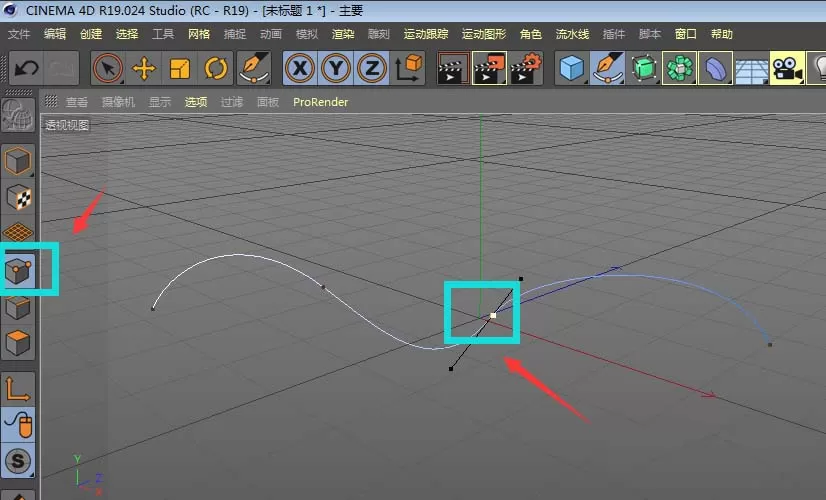Toggle the Y axis lock
Viewport: 826px width, 500px height.
coord(336,68)
